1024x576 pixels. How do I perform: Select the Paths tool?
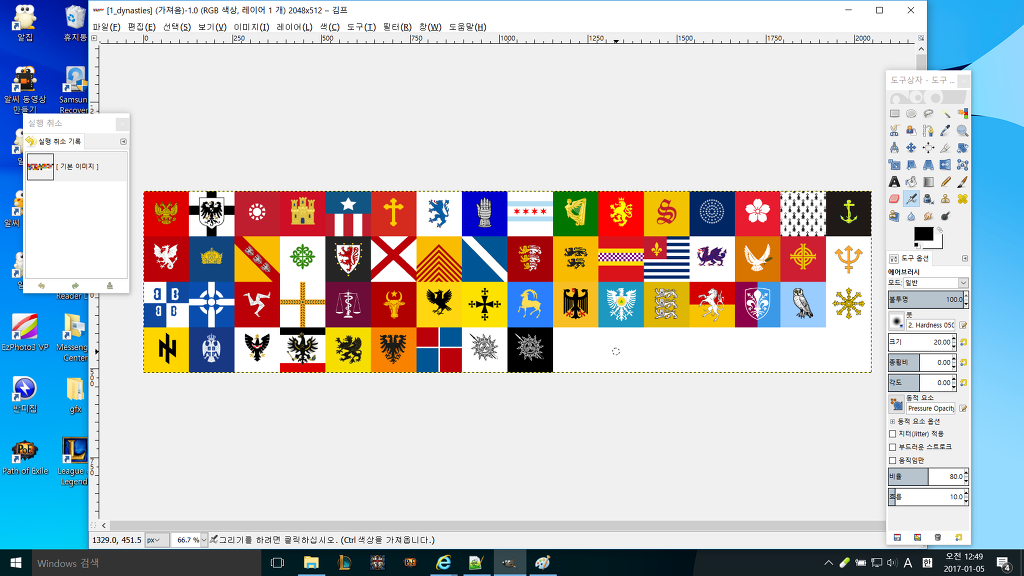(928, 131)
